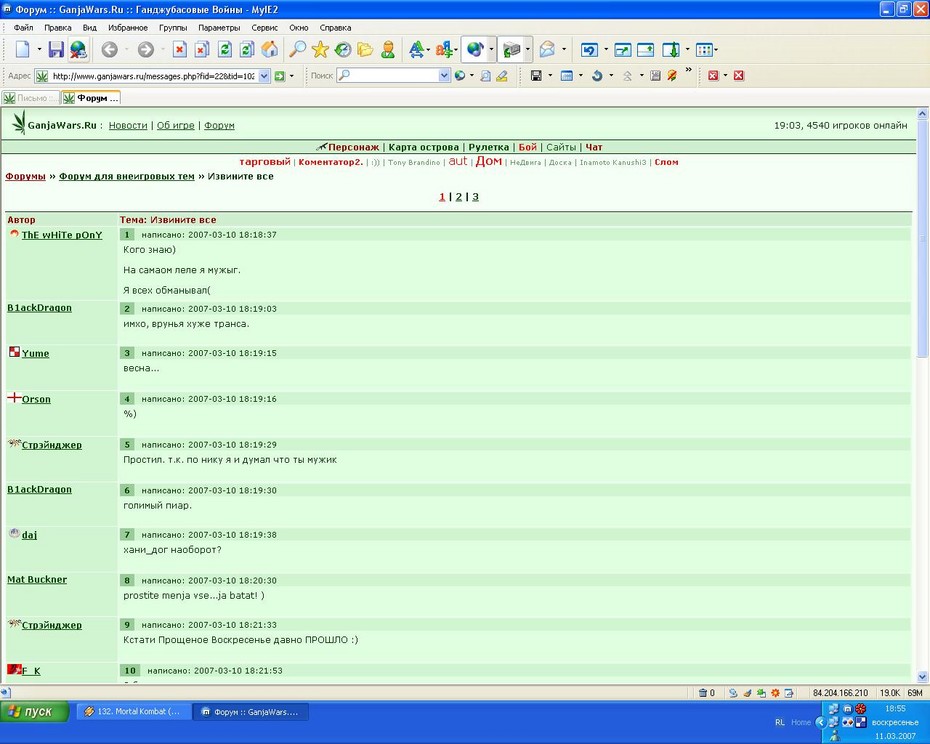Open the yellow folders toolbar icon
The height and width of the screenshot is (744, 930).
click(365, 50)
